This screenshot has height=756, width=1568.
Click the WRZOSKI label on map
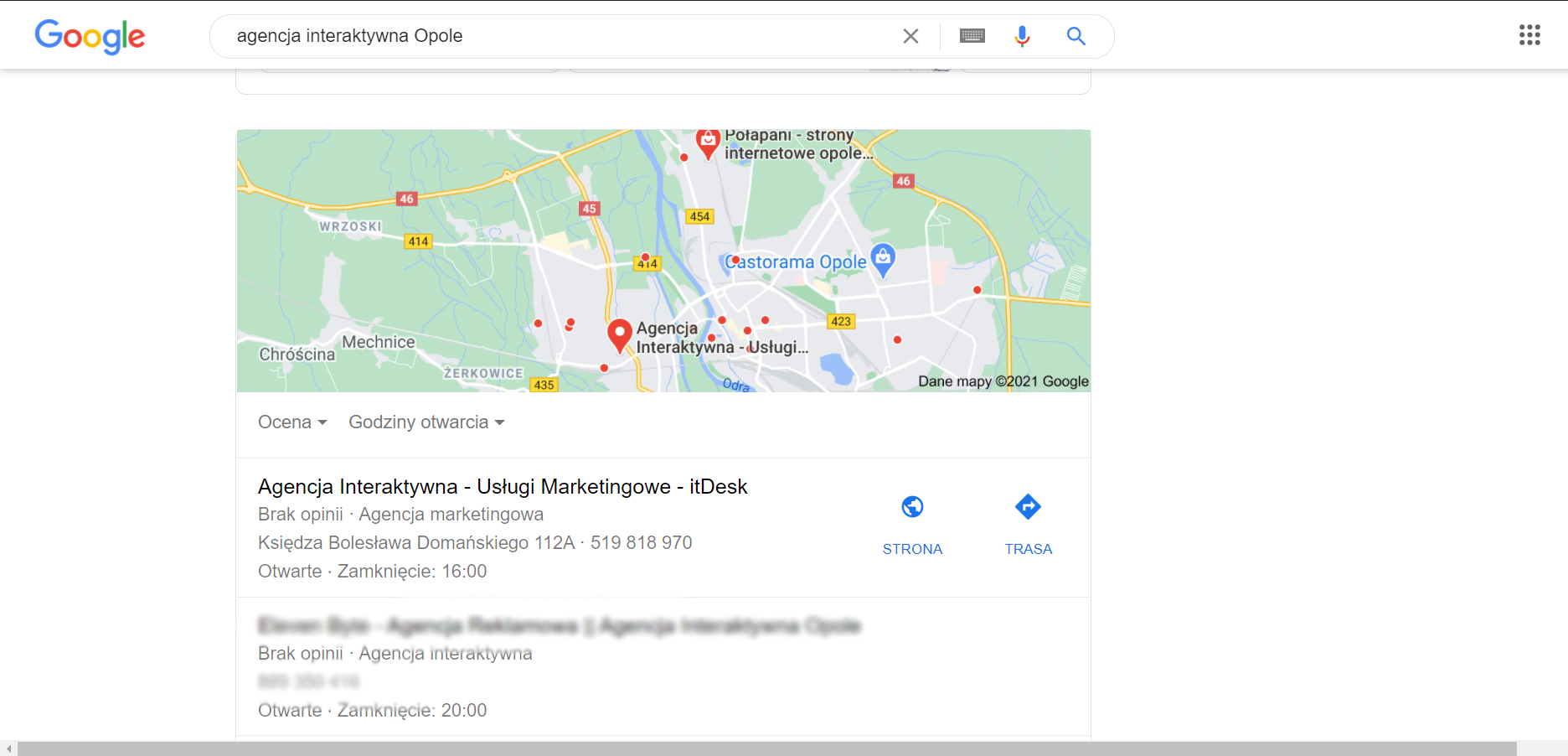coord(350,226)
